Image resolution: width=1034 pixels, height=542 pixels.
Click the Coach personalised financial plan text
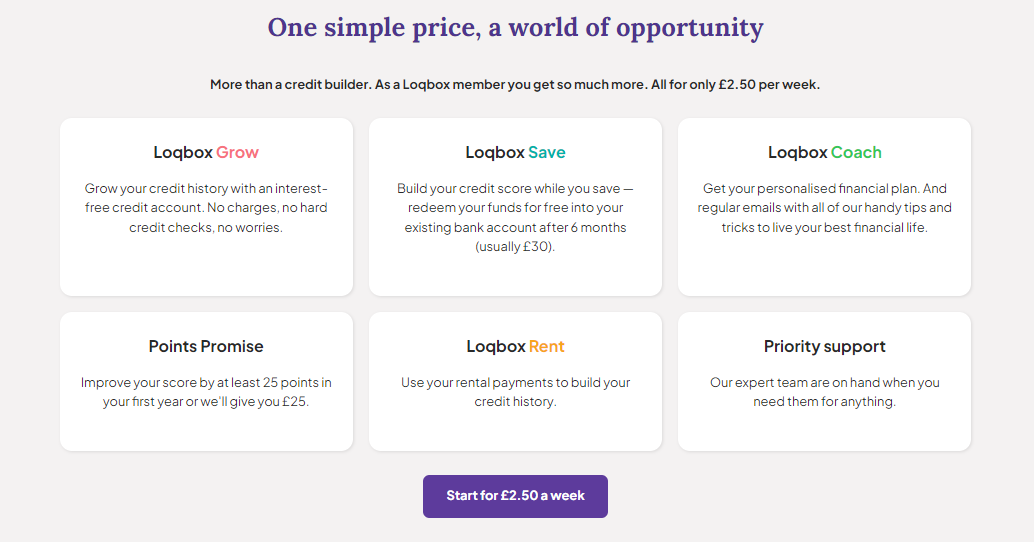824,208
